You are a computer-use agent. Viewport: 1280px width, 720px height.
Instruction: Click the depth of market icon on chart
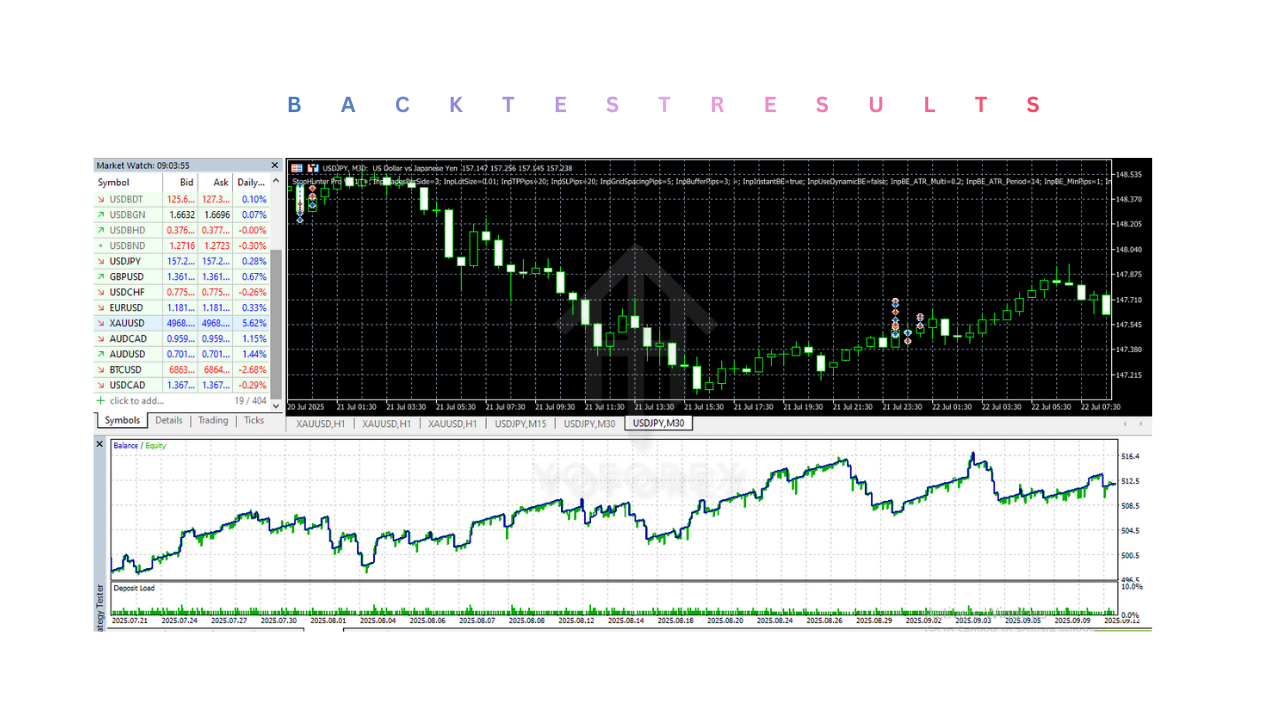[312, 168]
